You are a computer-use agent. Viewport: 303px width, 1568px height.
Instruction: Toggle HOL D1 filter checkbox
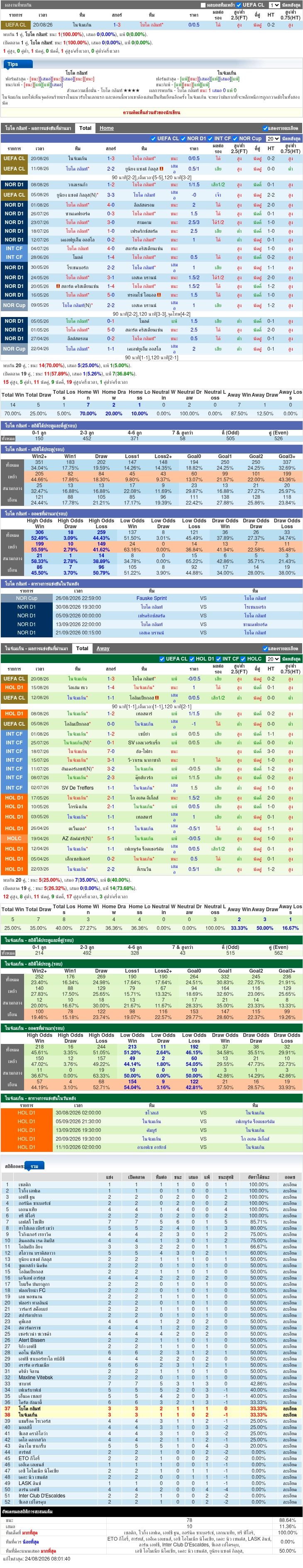tap(192, 658)
